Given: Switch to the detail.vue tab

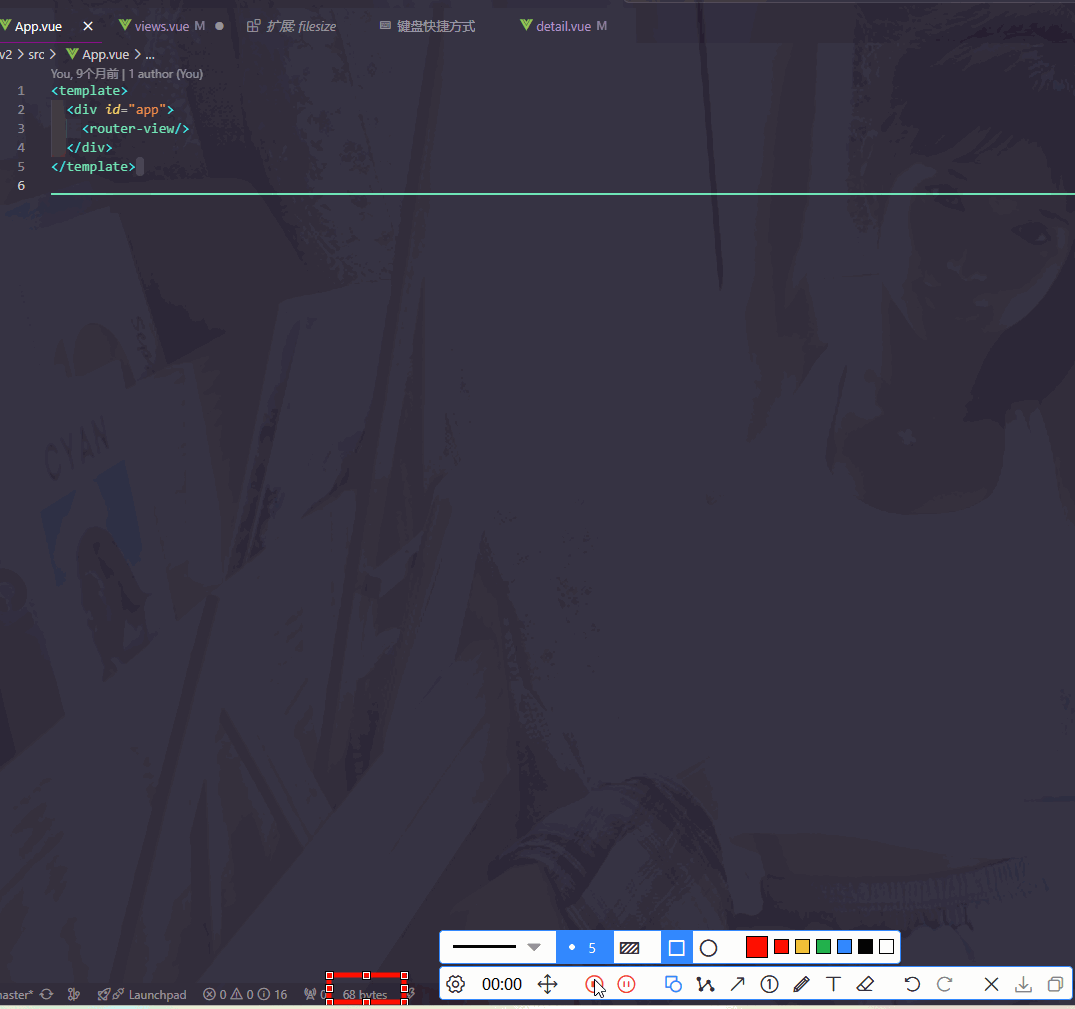Looking at the screenshot, I should pos(564,26).
